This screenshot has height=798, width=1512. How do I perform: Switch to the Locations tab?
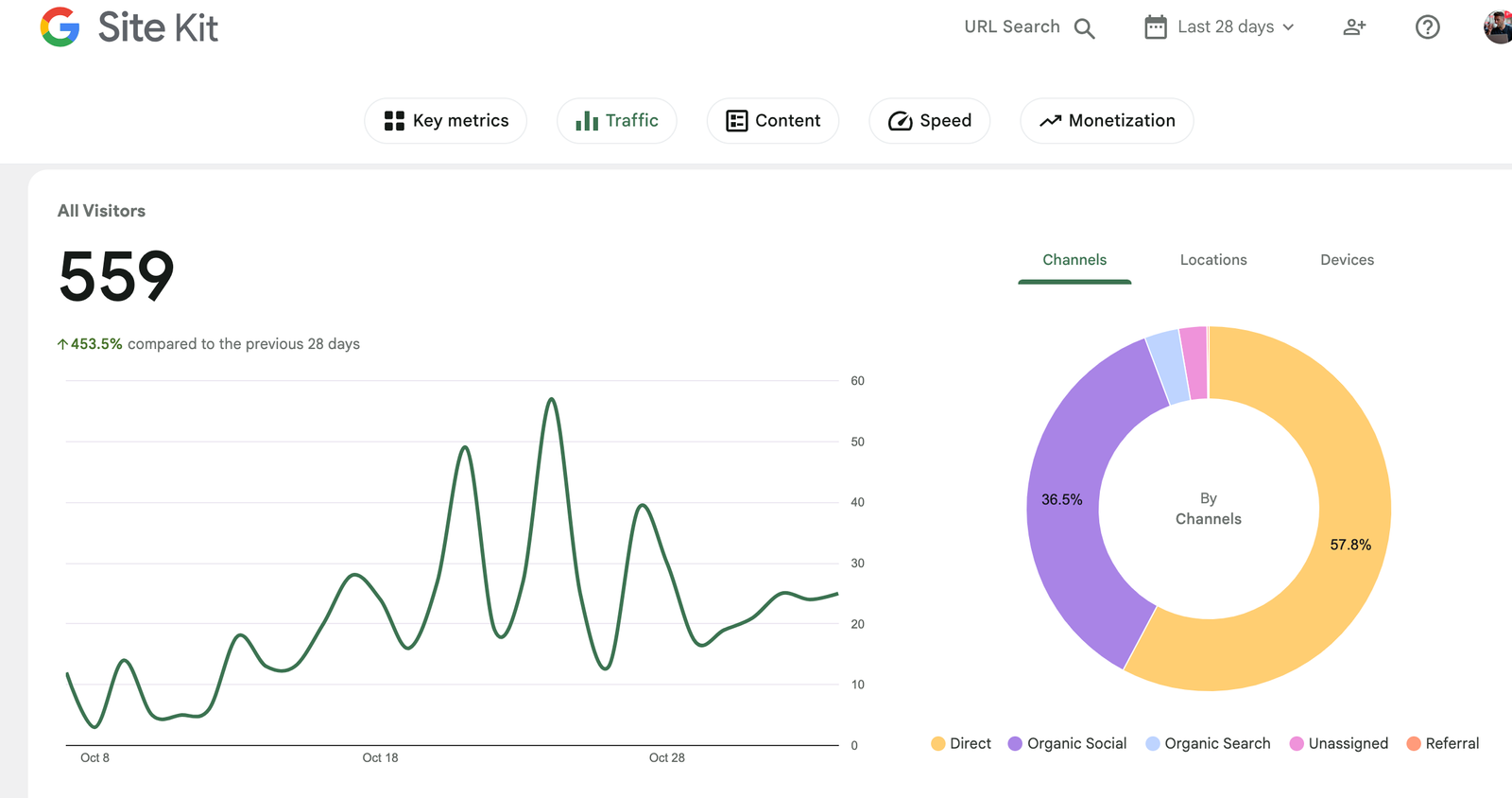[x=1212, y=260]
